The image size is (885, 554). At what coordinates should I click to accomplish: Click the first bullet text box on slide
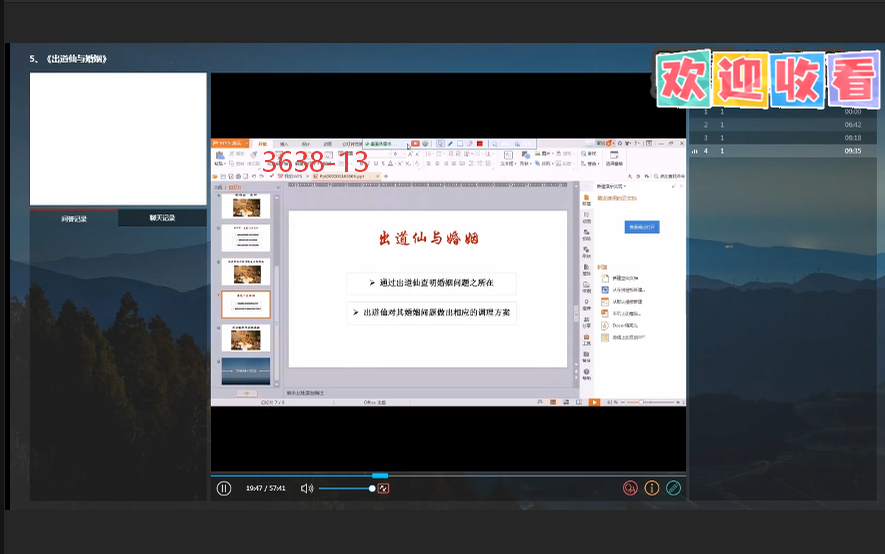pos(432,283)
